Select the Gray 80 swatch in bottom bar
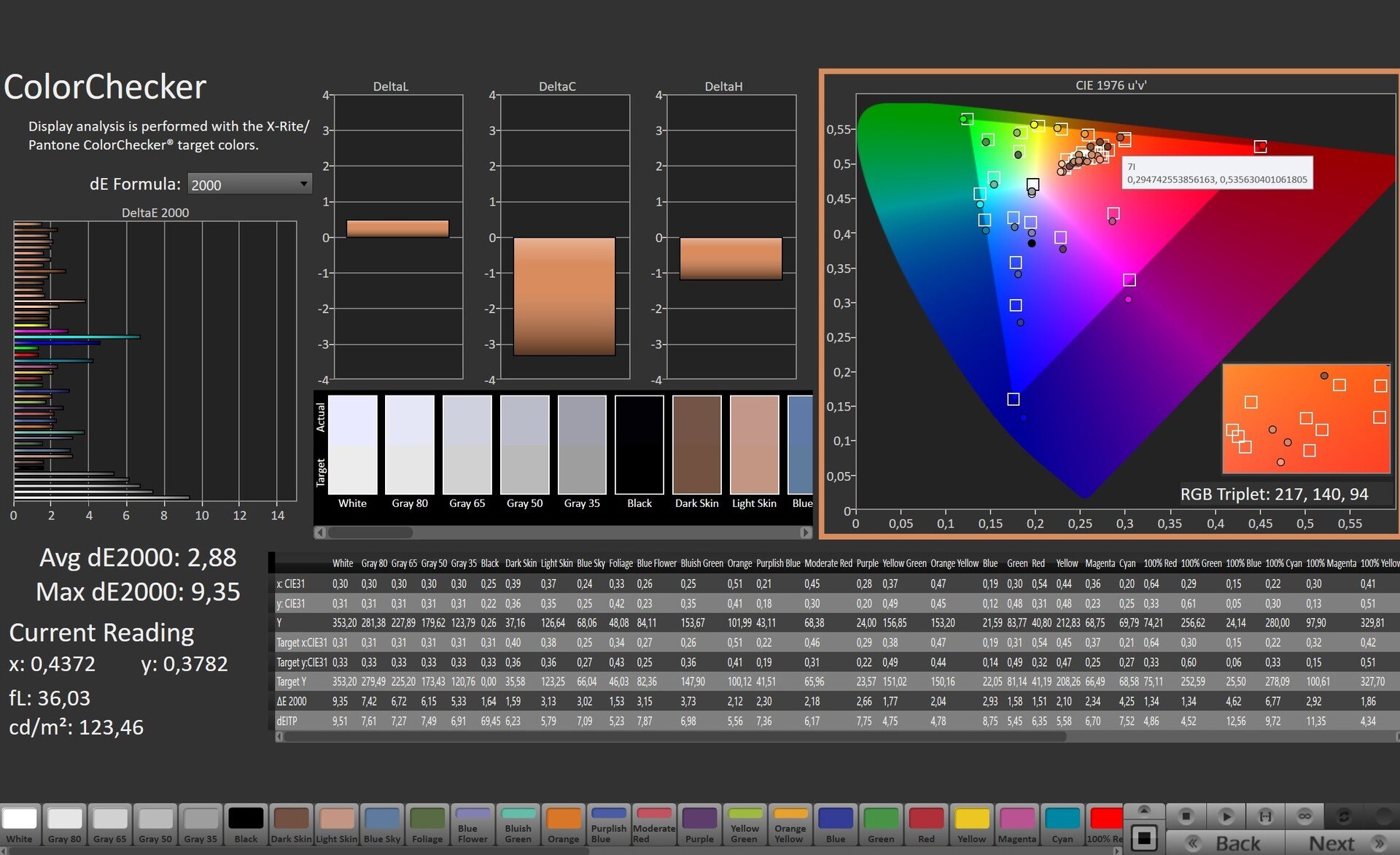1400x855 pixels. [x=65, y=824]
